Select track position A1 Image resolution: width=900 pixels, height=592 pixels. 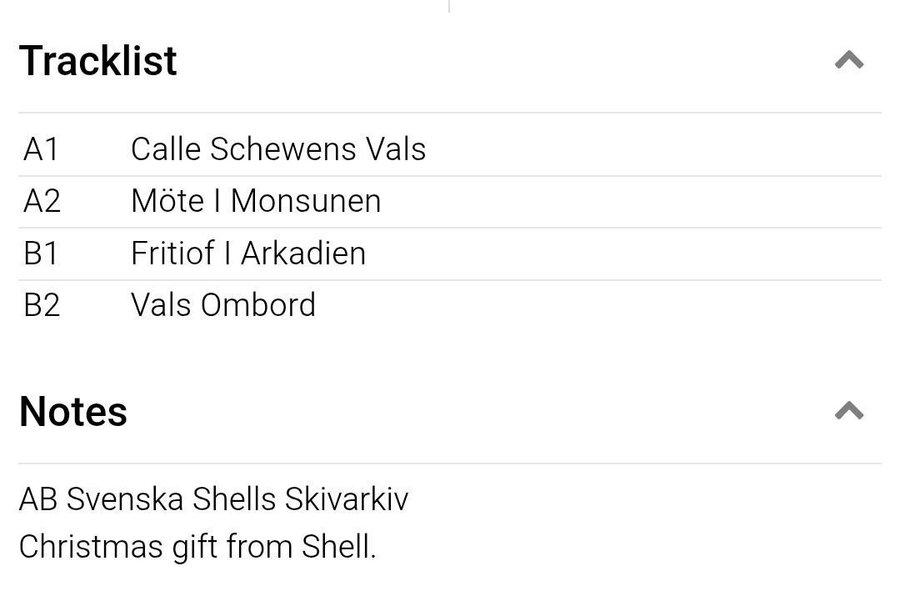pos(42,149)
